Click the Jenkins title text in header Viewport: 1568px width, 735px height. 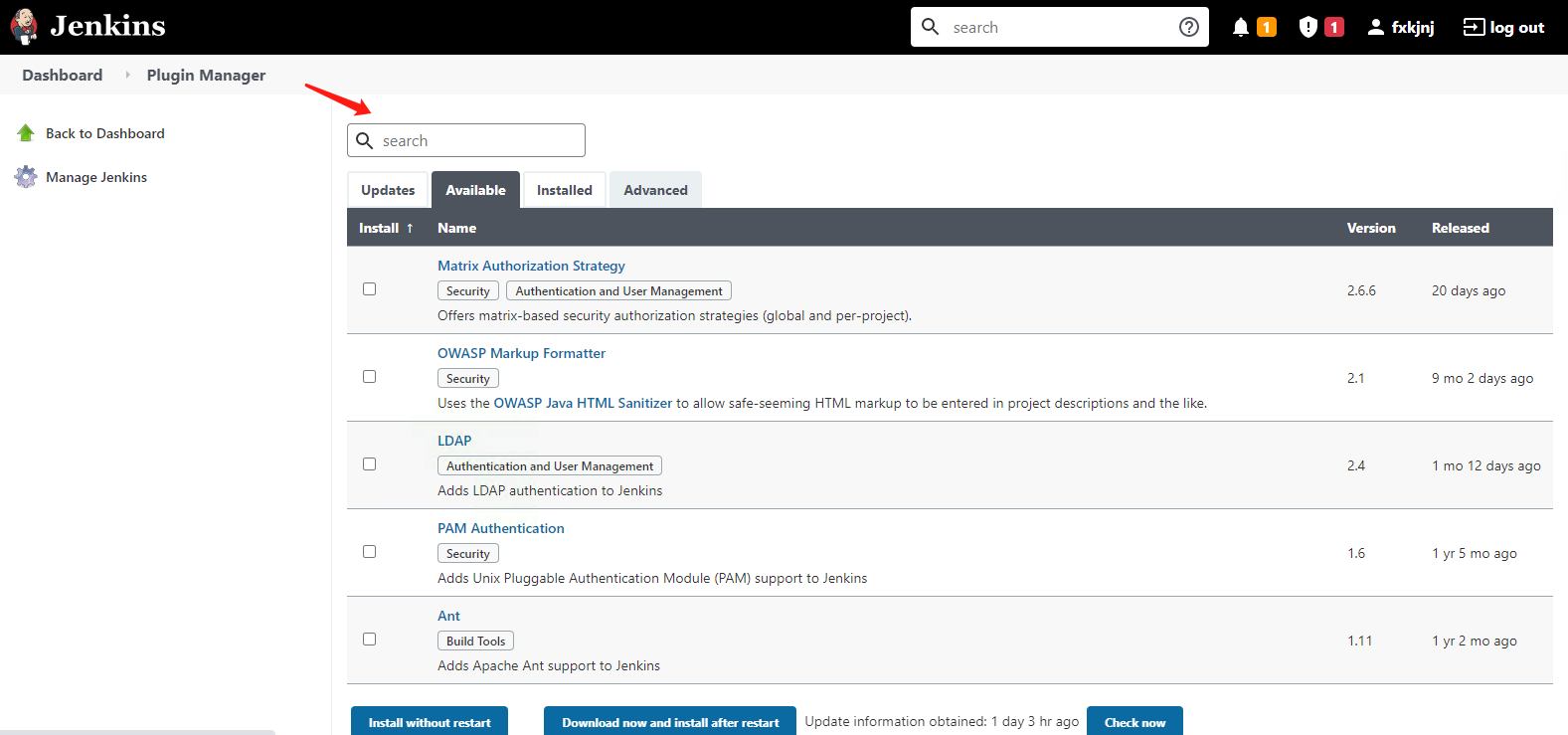(x=107, y=26)
